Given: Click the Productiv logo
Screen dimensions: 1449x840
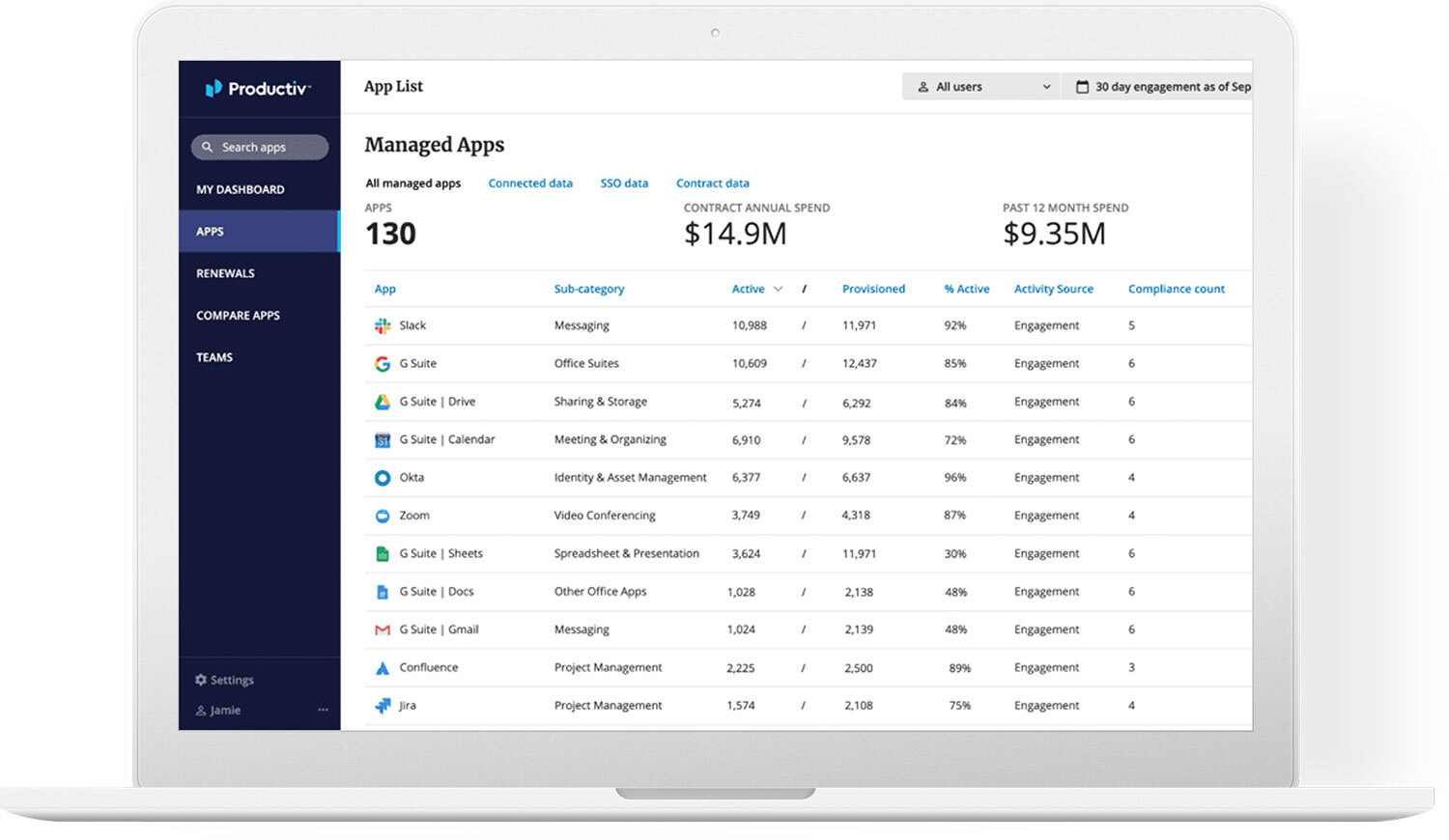Looking at the screenshot, I should pyautogui.click(x=257, y=89).
